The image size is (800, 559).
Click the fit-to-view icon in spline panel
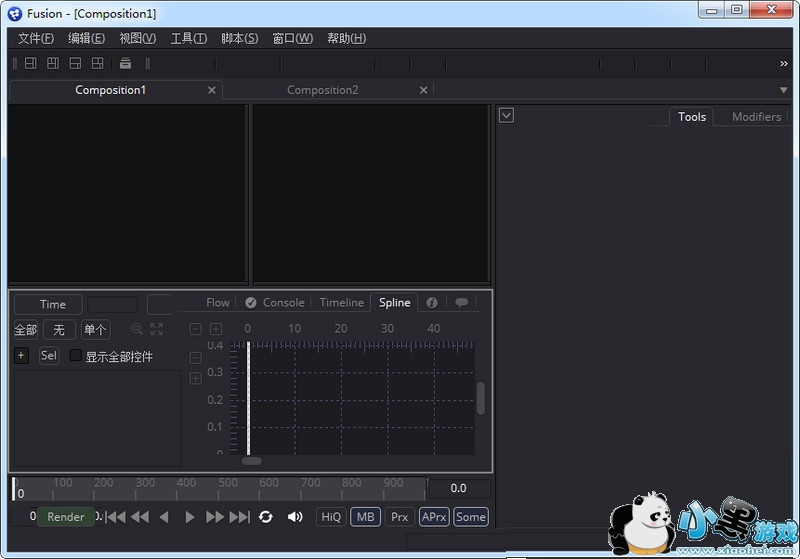(157, 329)
